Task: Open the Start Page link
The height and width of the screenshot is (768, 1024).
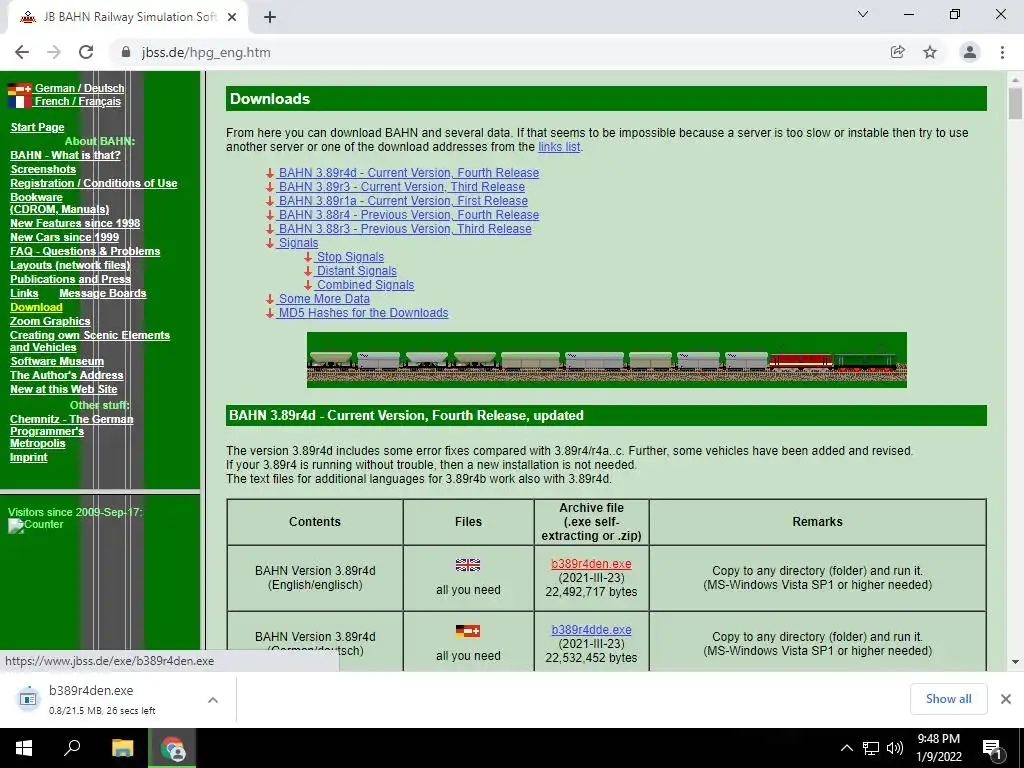Action: (37, 127)
